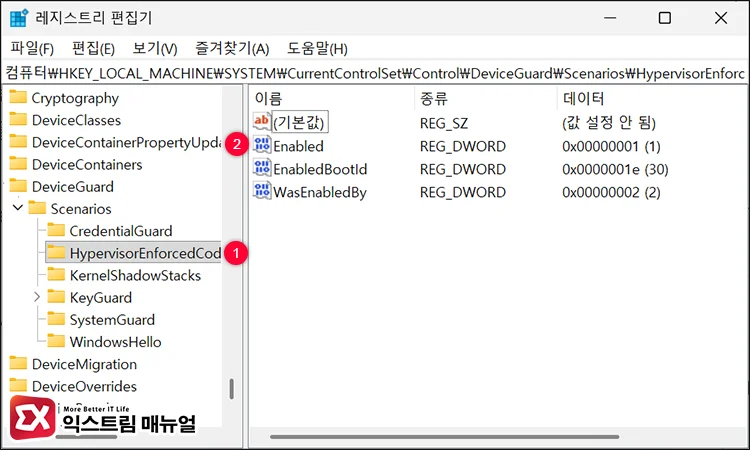Select the DeviceClasses key name
This screenshot has width=750, height=450.
(77, 120)
